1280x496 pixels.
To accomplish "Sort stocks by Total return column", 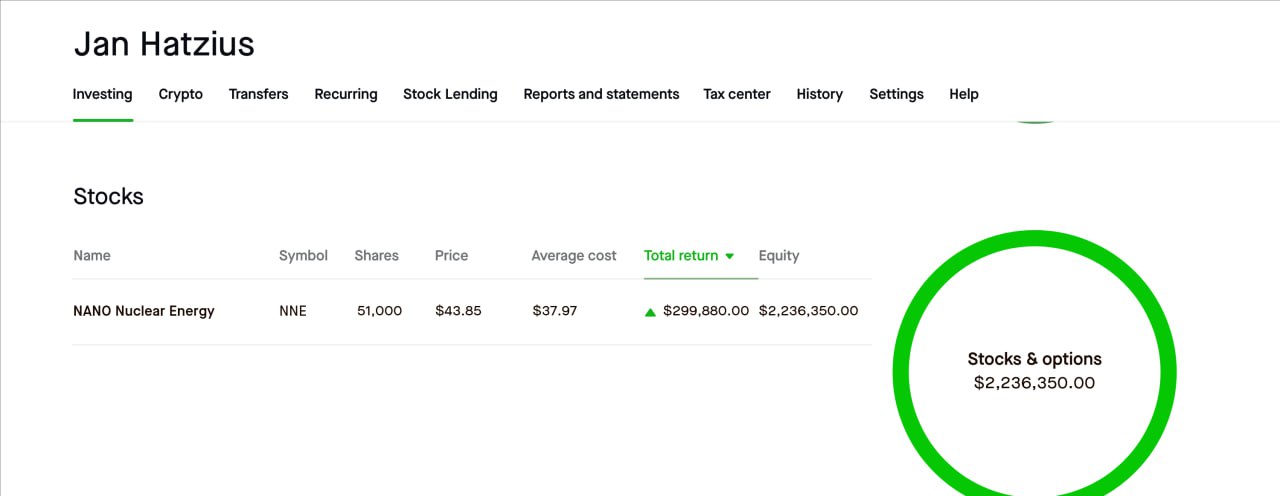I will pyautogui.click(x=681, y=256).
